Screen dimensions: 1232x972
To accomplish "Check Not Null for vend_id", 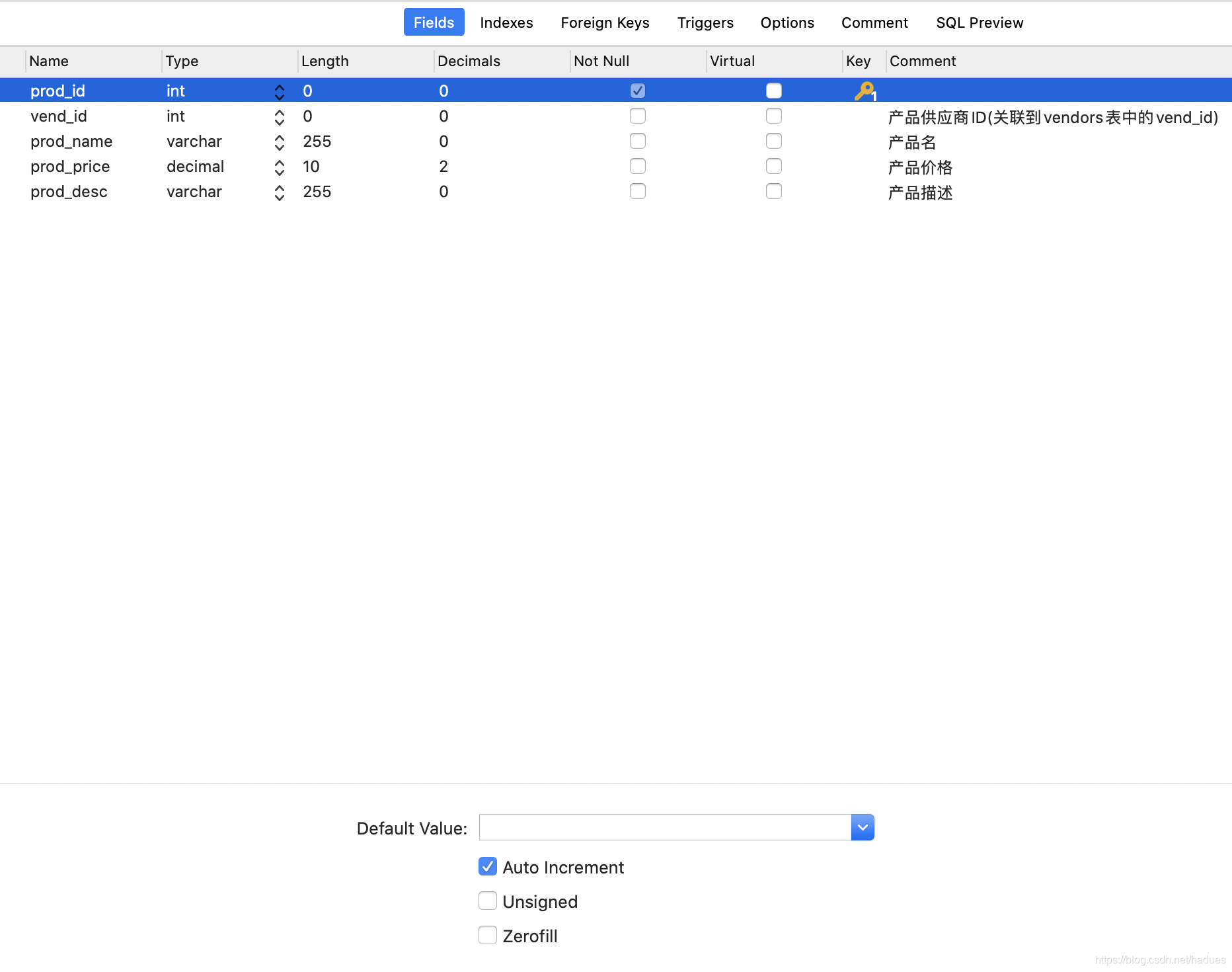I will [x=638, y=116].
